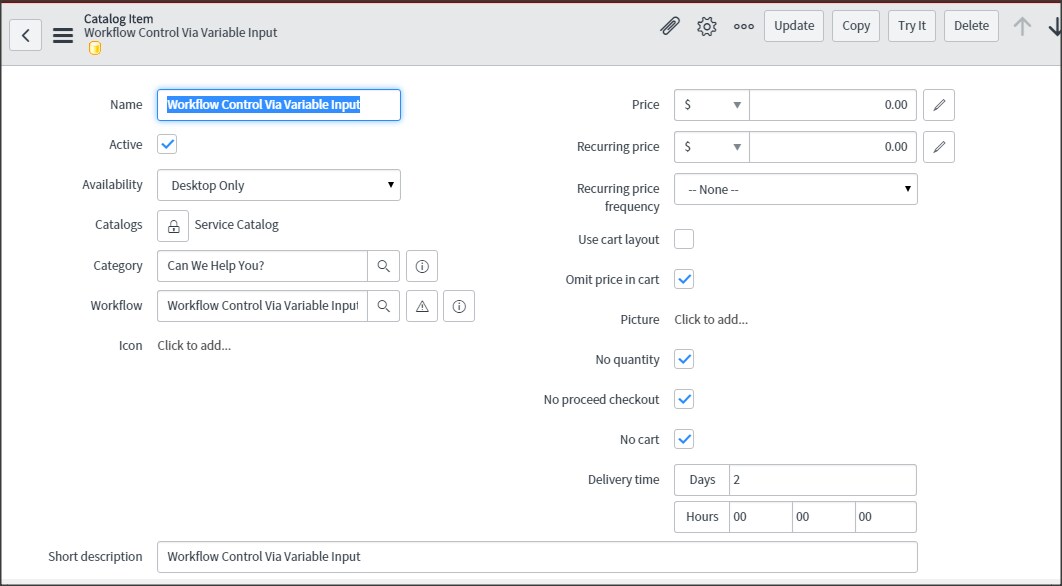Click the back arrow button
The width and height of the screenshot is (1062, 586).
click(x=26, y=35)
